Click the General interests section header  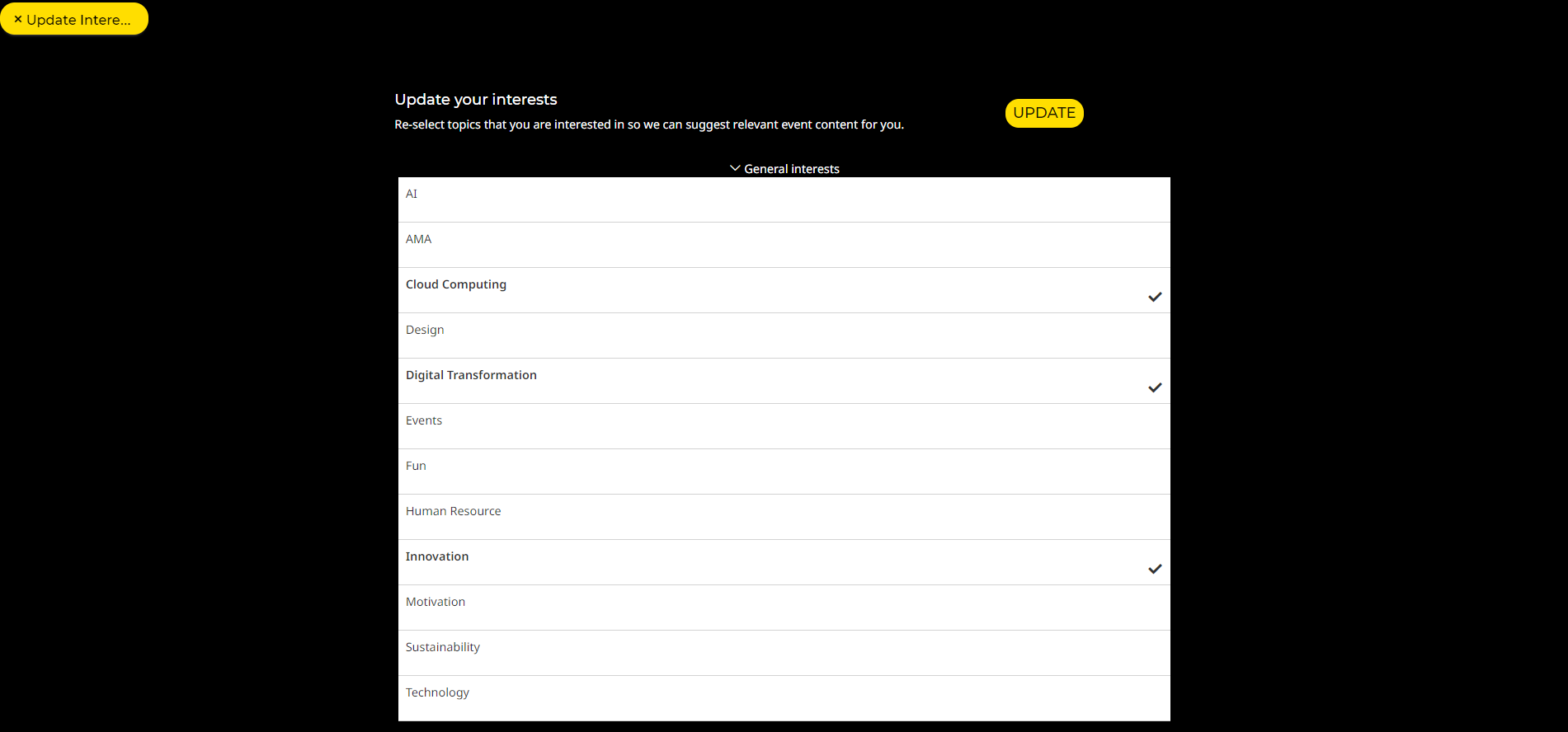pos(791,169)
